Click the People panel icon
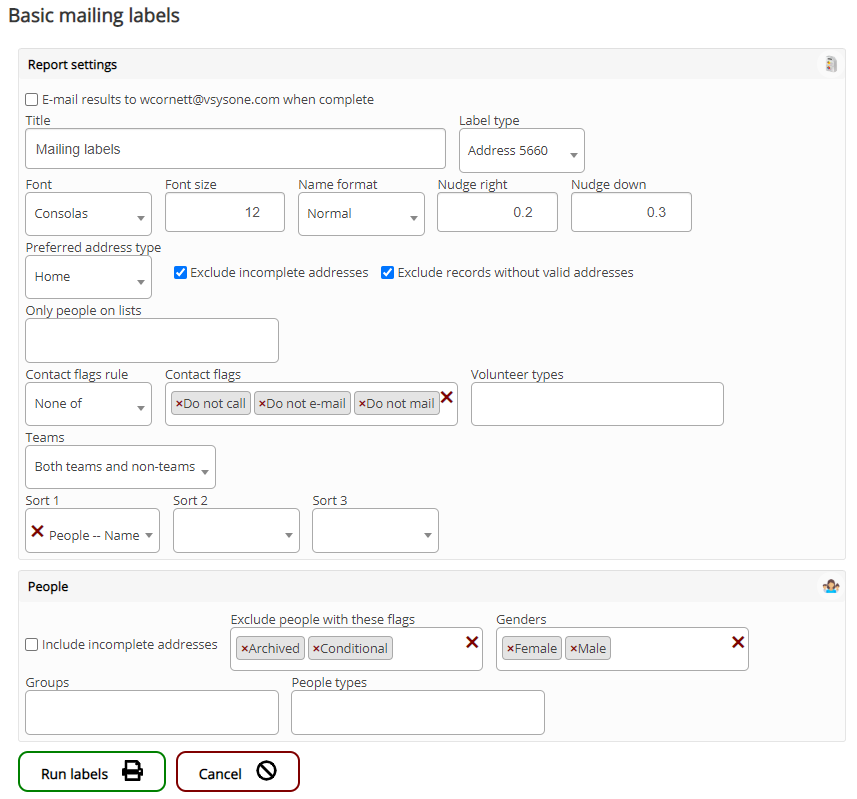Image resolution: width=857 pixels, height=799 pixels. [x=830, y=587]
